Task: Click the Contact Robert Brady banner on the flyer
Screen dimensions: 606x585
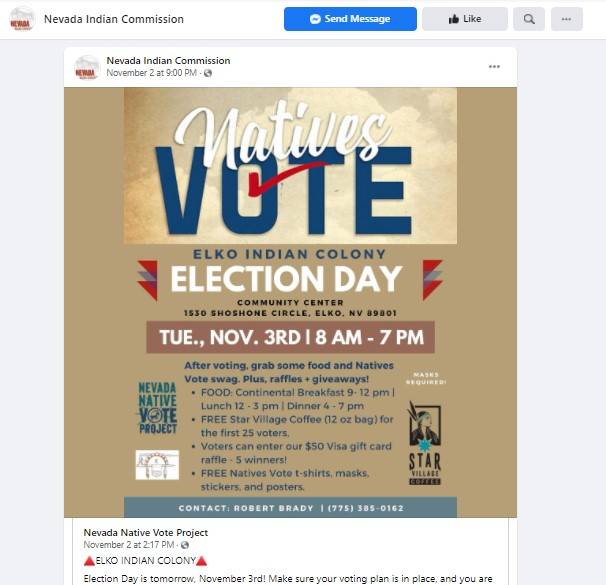Action: pyautogui.click(x=290, y=507)
